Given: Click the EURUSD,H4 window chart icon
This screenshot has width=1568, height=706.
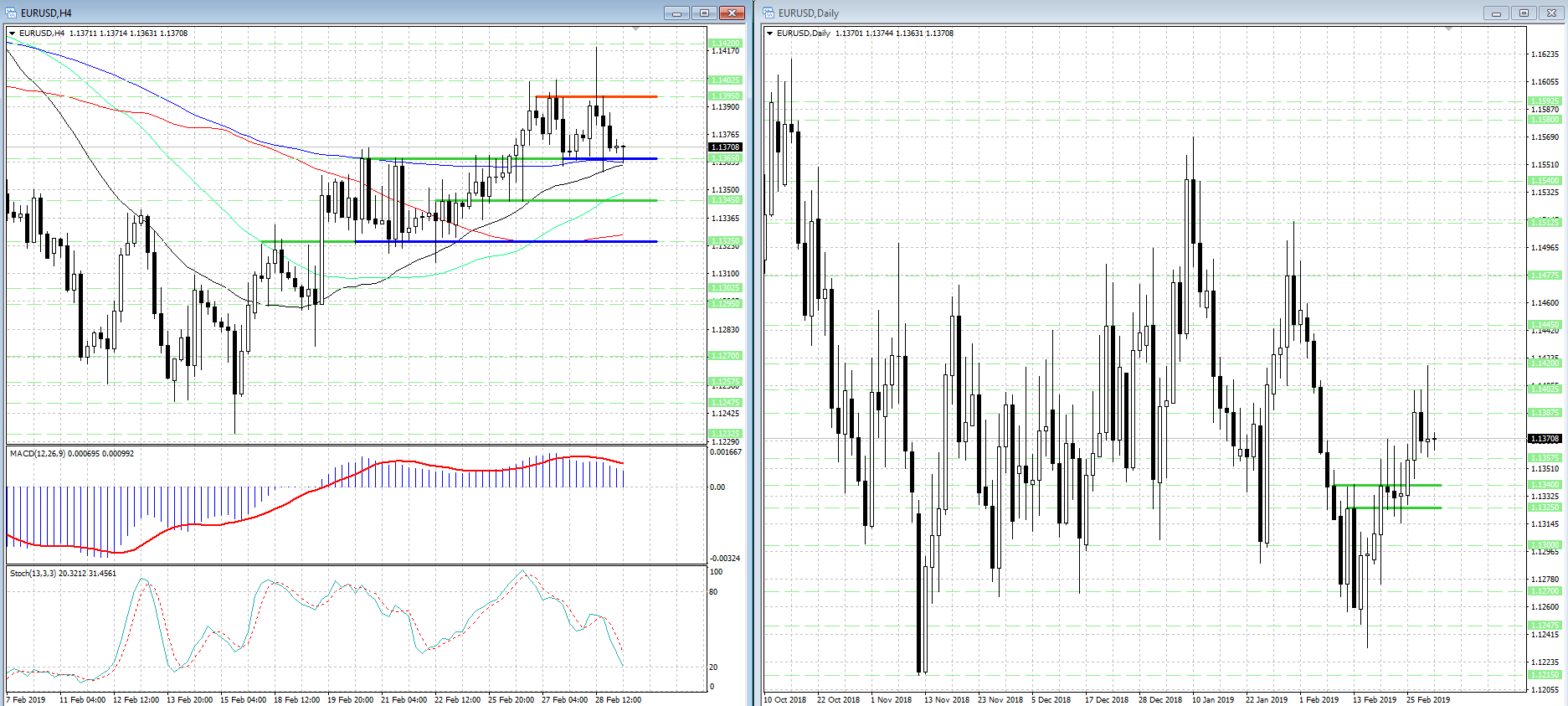Looking at the screenshot, I should click(x=10, y=13).
